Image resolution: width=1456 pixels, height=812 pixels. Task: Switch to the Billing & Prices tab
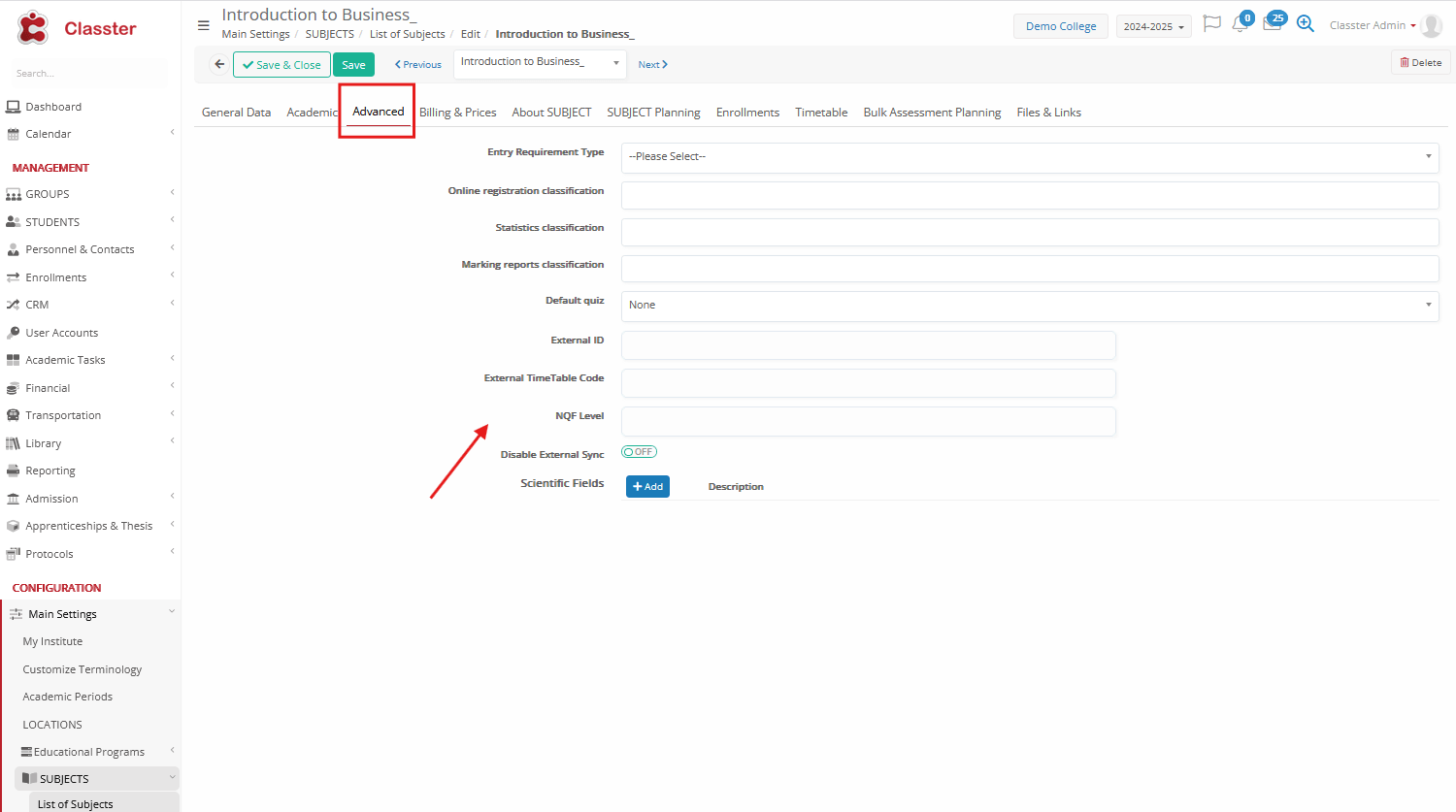(457, 113)
